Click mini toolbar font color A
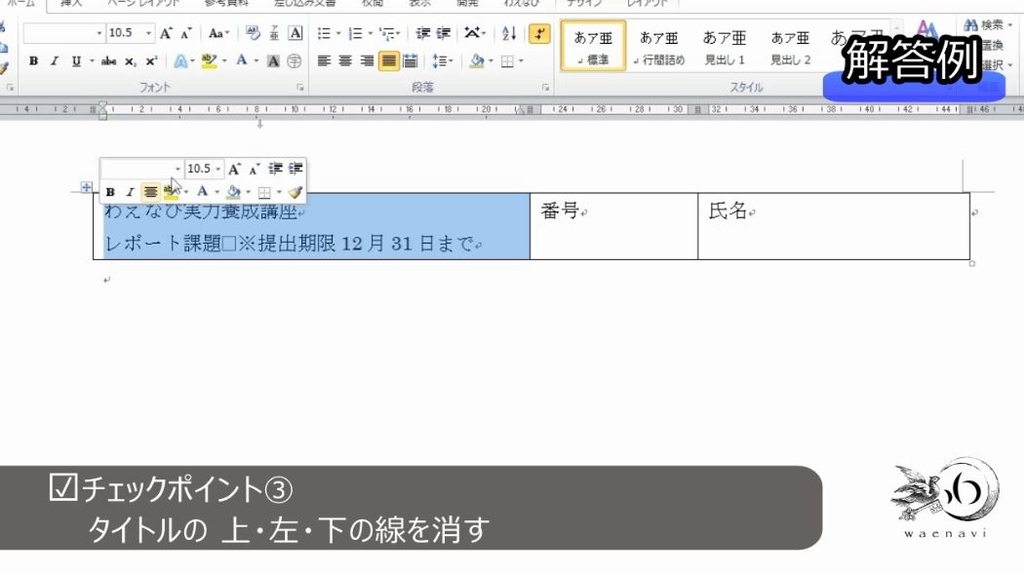The image size is (1024, 574). pyautogui.click(x=202, y=192)
